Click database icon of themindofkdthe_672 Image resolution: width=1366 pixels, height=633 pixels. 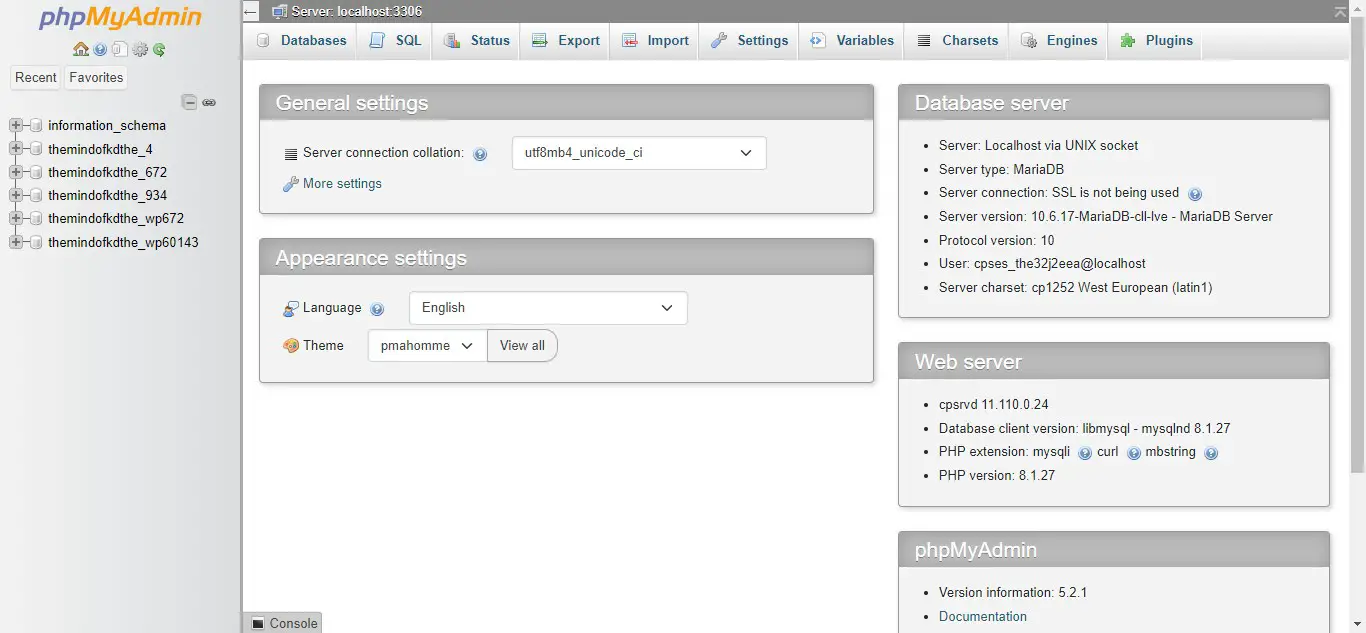click(36, 172)
